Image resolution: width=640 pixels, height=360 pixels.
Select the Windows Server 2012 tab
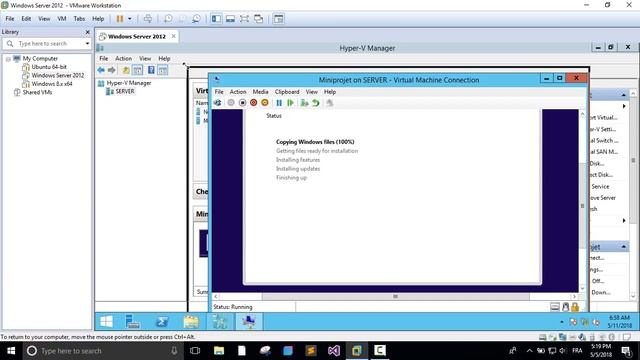[x=137, y=36]
